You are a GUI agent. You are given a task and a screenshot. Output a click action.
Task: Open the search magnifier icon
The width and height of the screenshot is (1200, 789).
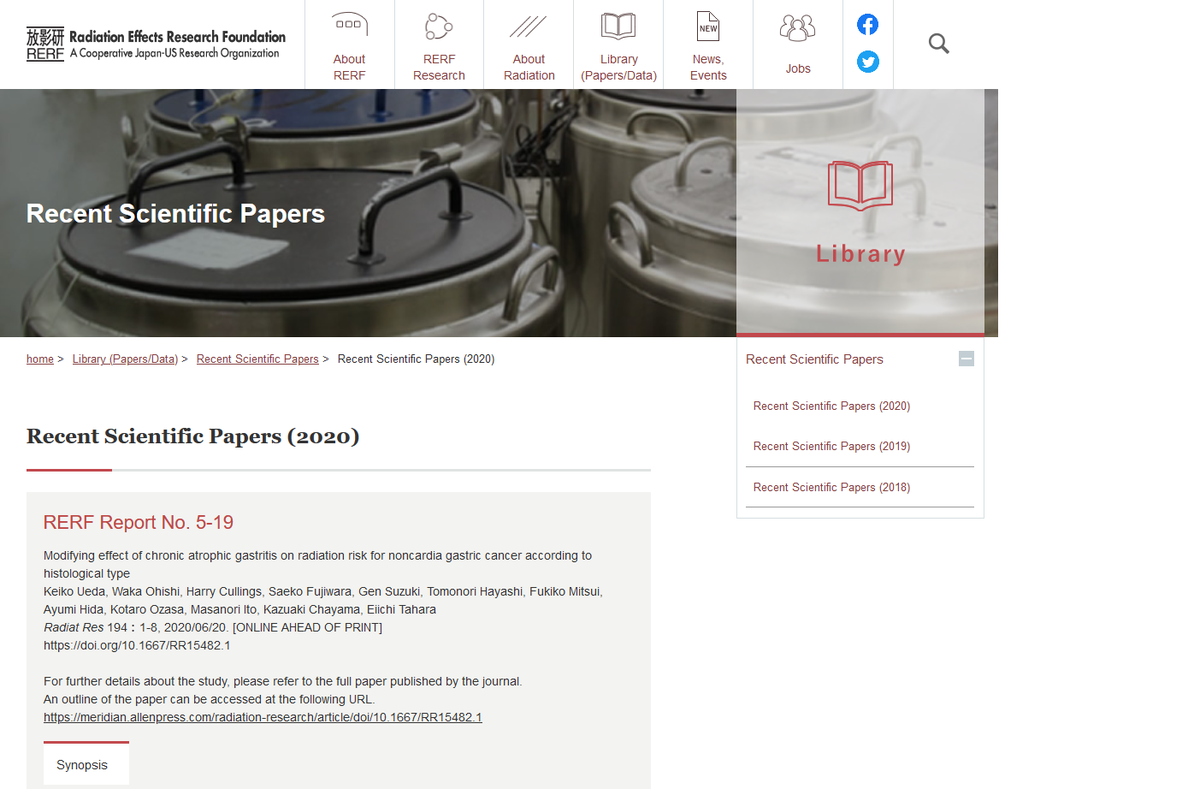click(x=938, y=43)
